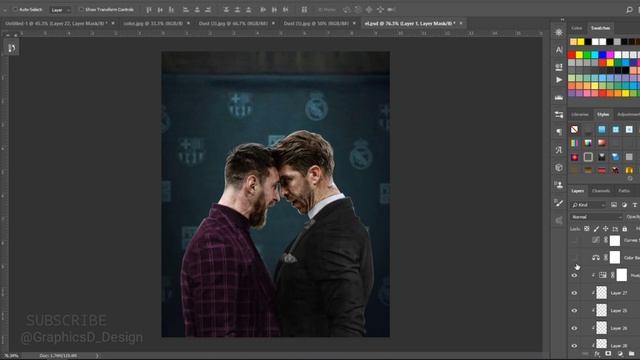Show the hidden Curves adjustment layer
Screen dimensions: 640x360
tap(574, 240)
